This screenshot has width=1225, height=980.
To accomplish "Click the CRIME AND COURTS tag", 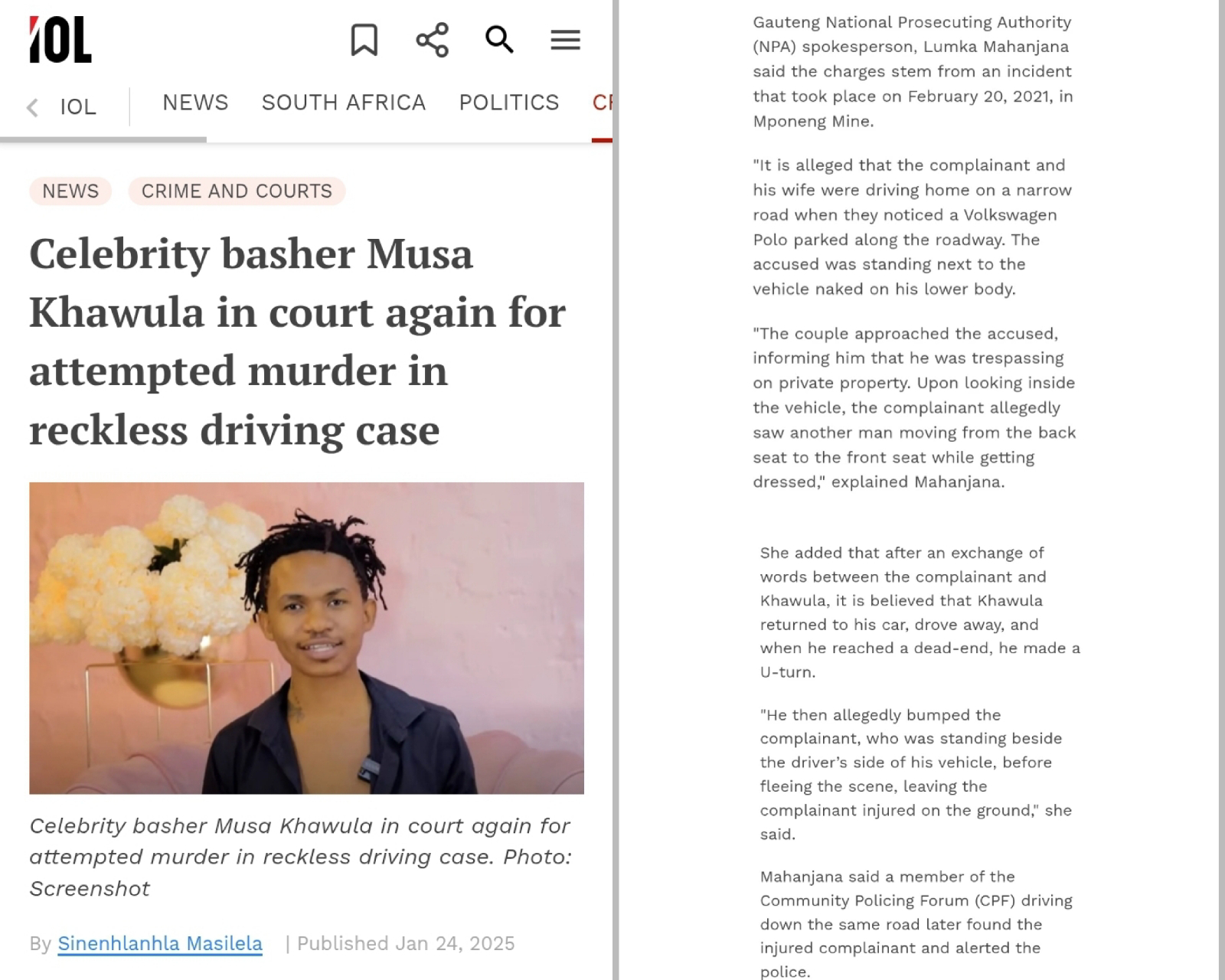I will point(237,191).
